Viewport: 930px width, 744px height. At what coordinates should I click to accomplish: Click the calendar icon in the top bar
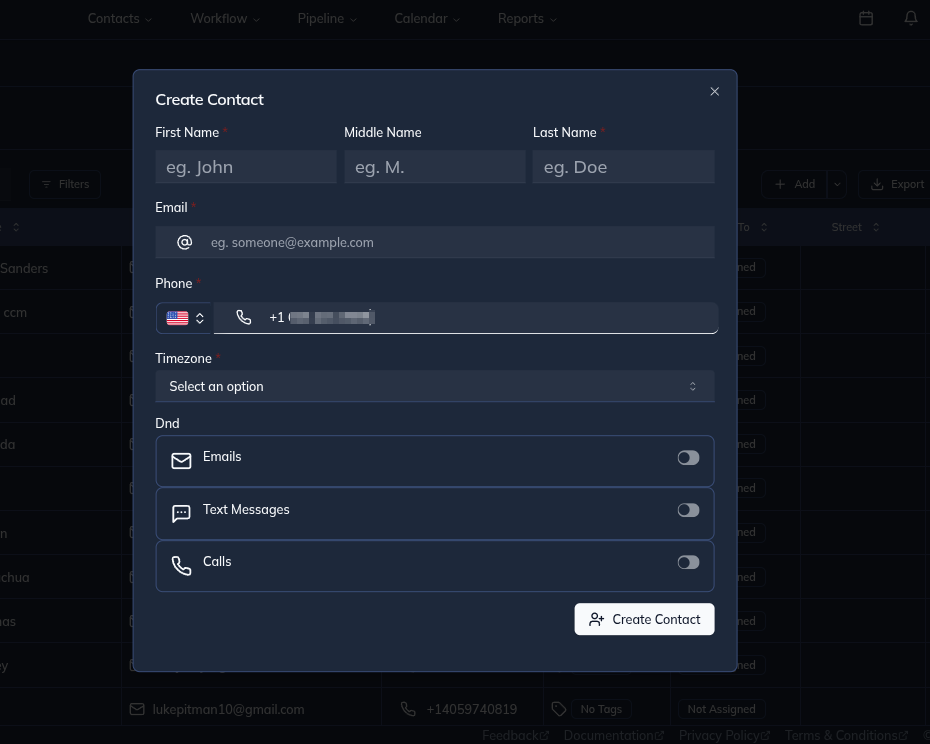[x=865, y=18]
